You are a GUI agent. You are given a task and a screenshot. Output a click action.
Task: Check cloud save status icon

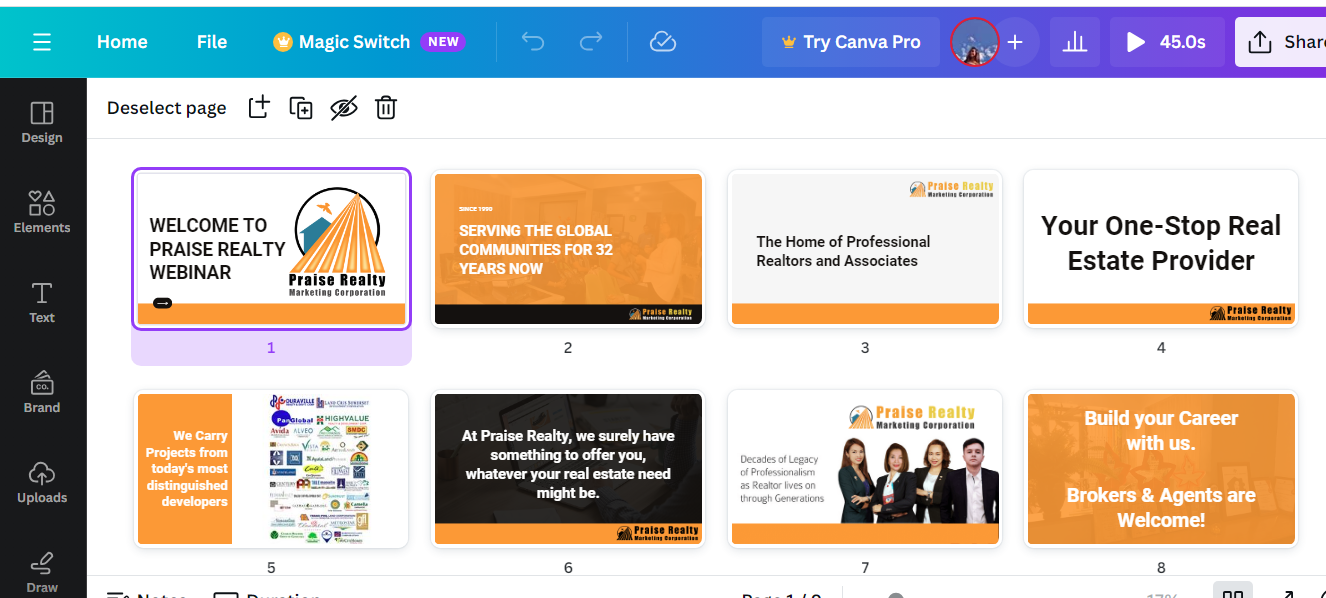[663, 42]
